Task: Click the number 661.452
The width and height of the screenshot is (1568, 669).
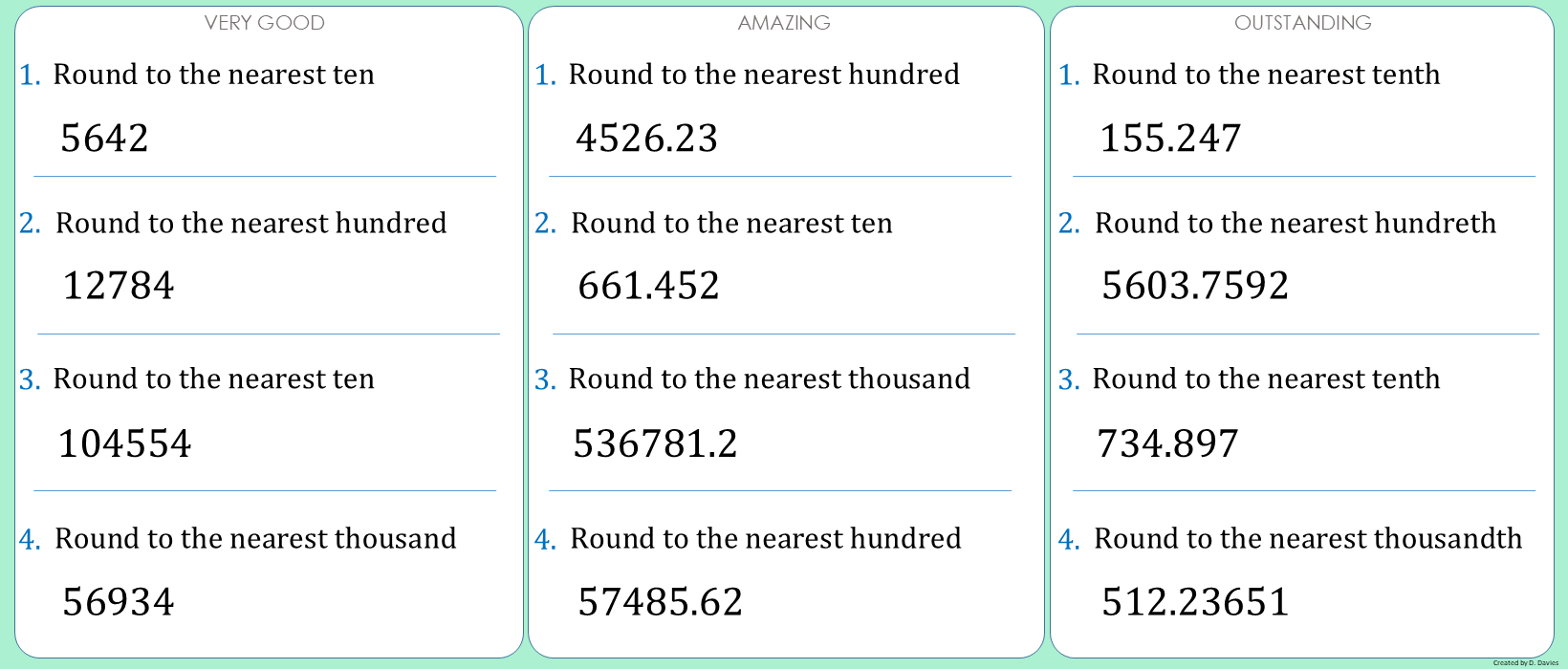Action: point(648,286)
